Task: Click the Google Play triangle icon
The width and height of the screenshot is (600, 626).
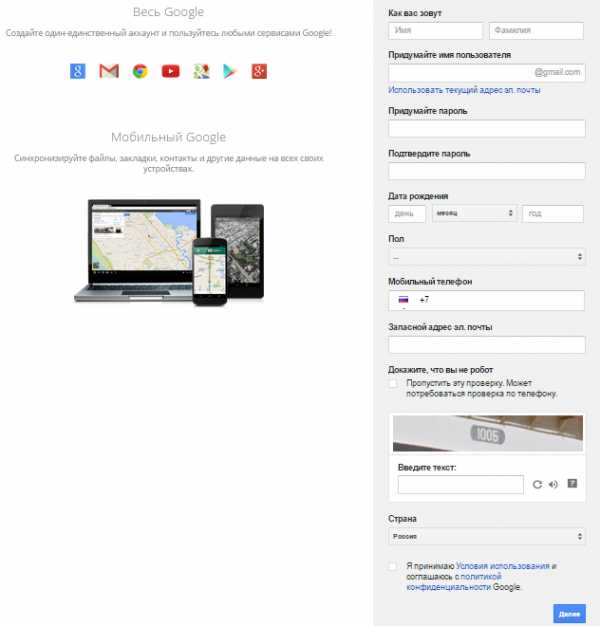Action: 229,71
